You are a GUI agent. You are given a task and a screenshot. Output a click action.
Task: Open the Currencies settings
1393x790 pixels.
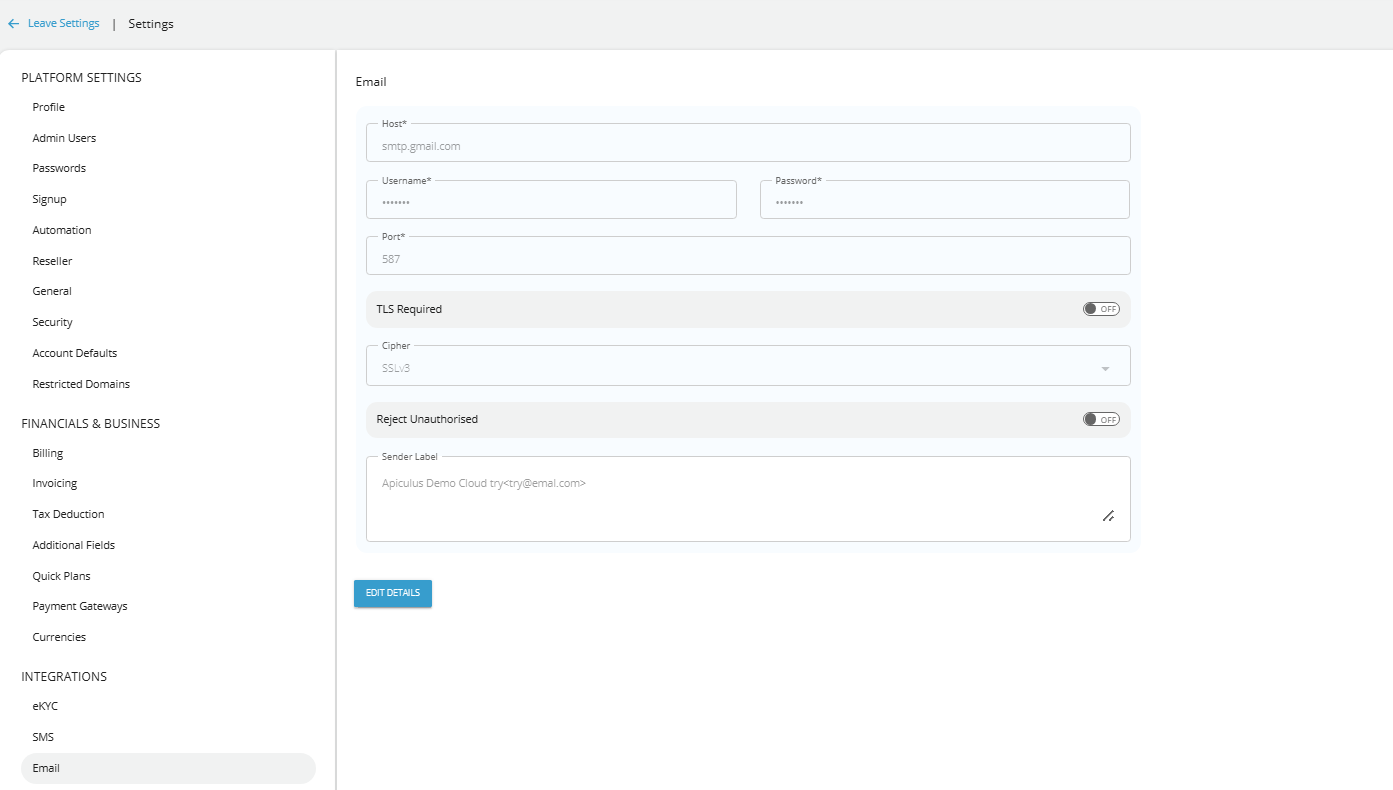(x=59, y=636)
